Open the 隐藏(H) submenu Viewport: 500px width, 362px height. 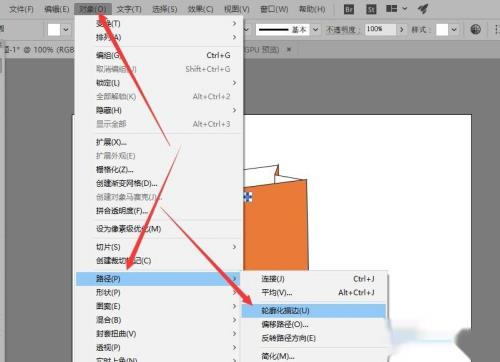(159, 110)
